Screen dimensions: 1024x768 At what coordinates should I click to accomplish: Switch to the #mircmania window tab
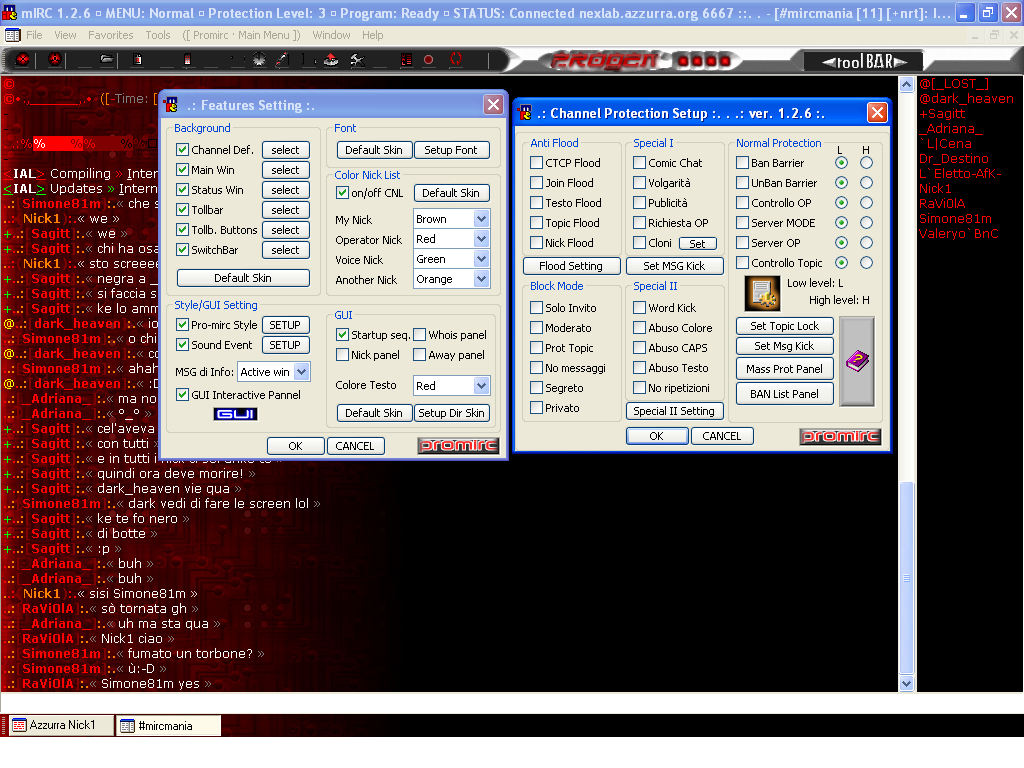166,726
